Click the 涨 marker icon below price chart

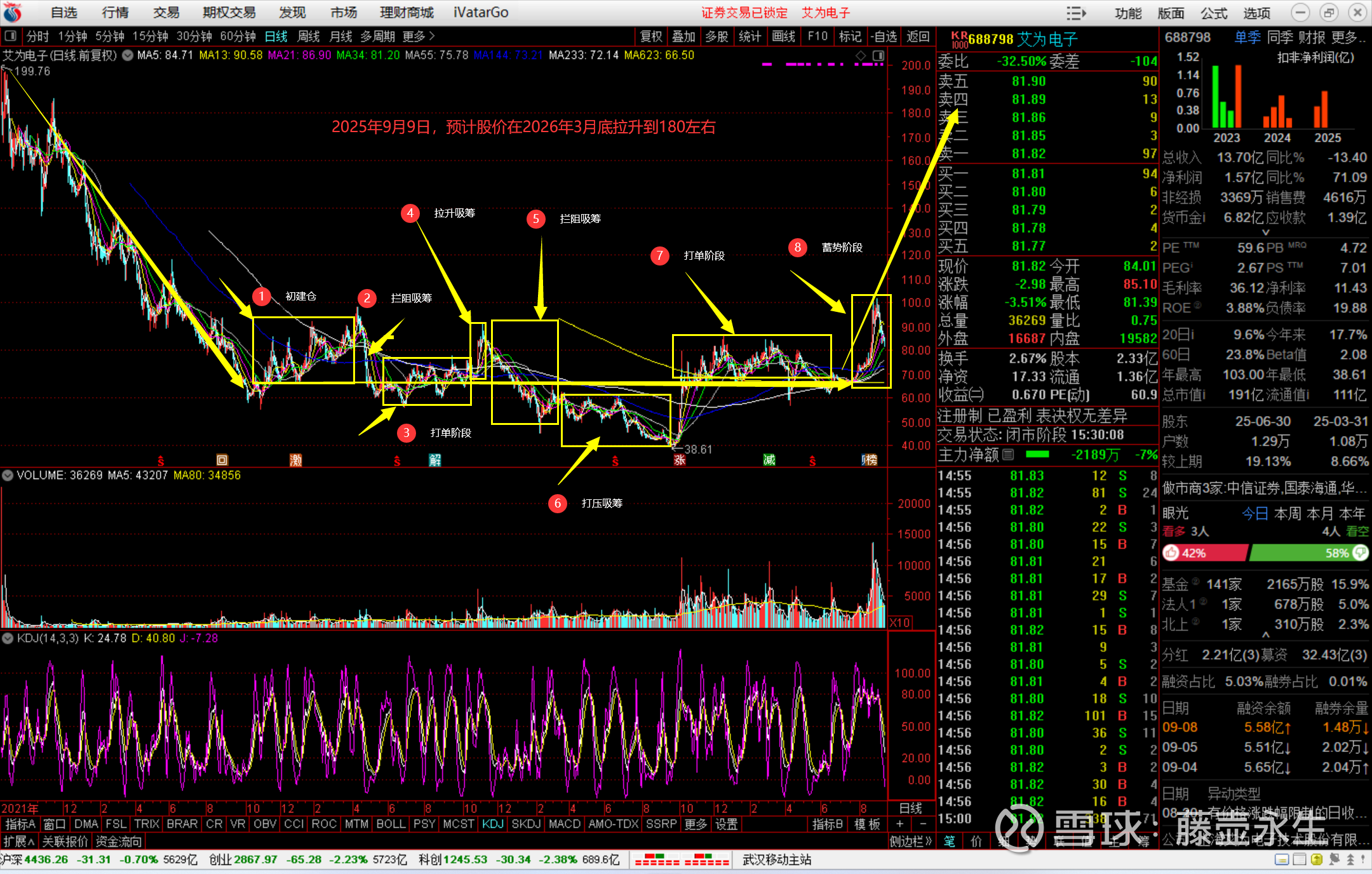[679, 460]
